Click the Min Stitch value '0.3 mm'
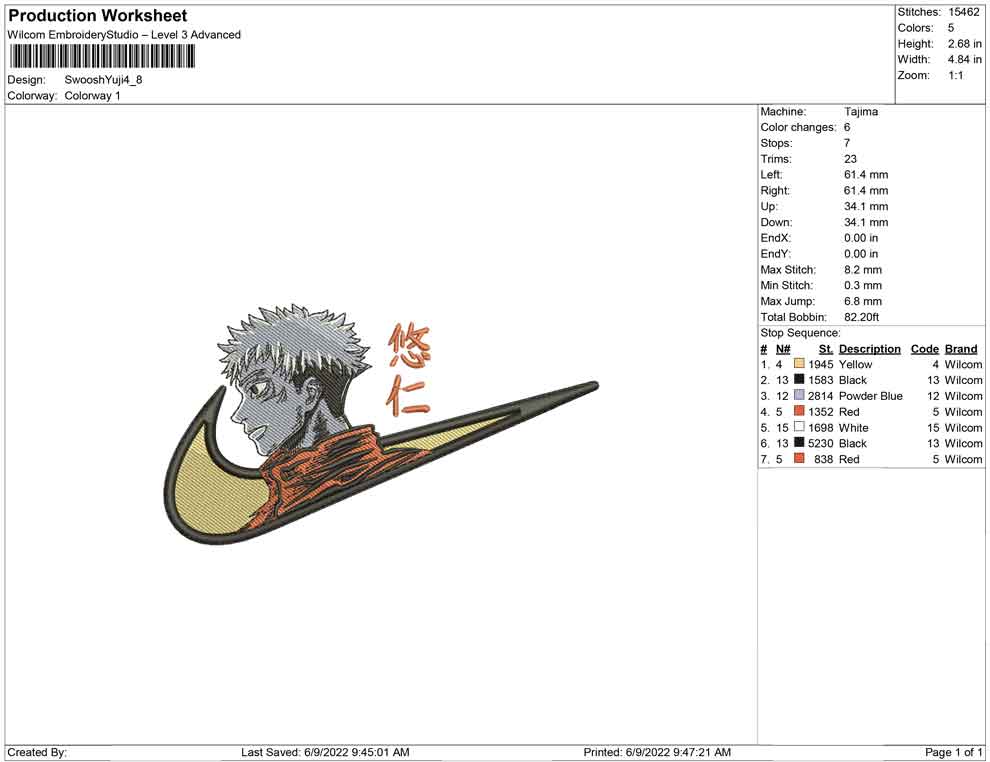 coord(862,285)
